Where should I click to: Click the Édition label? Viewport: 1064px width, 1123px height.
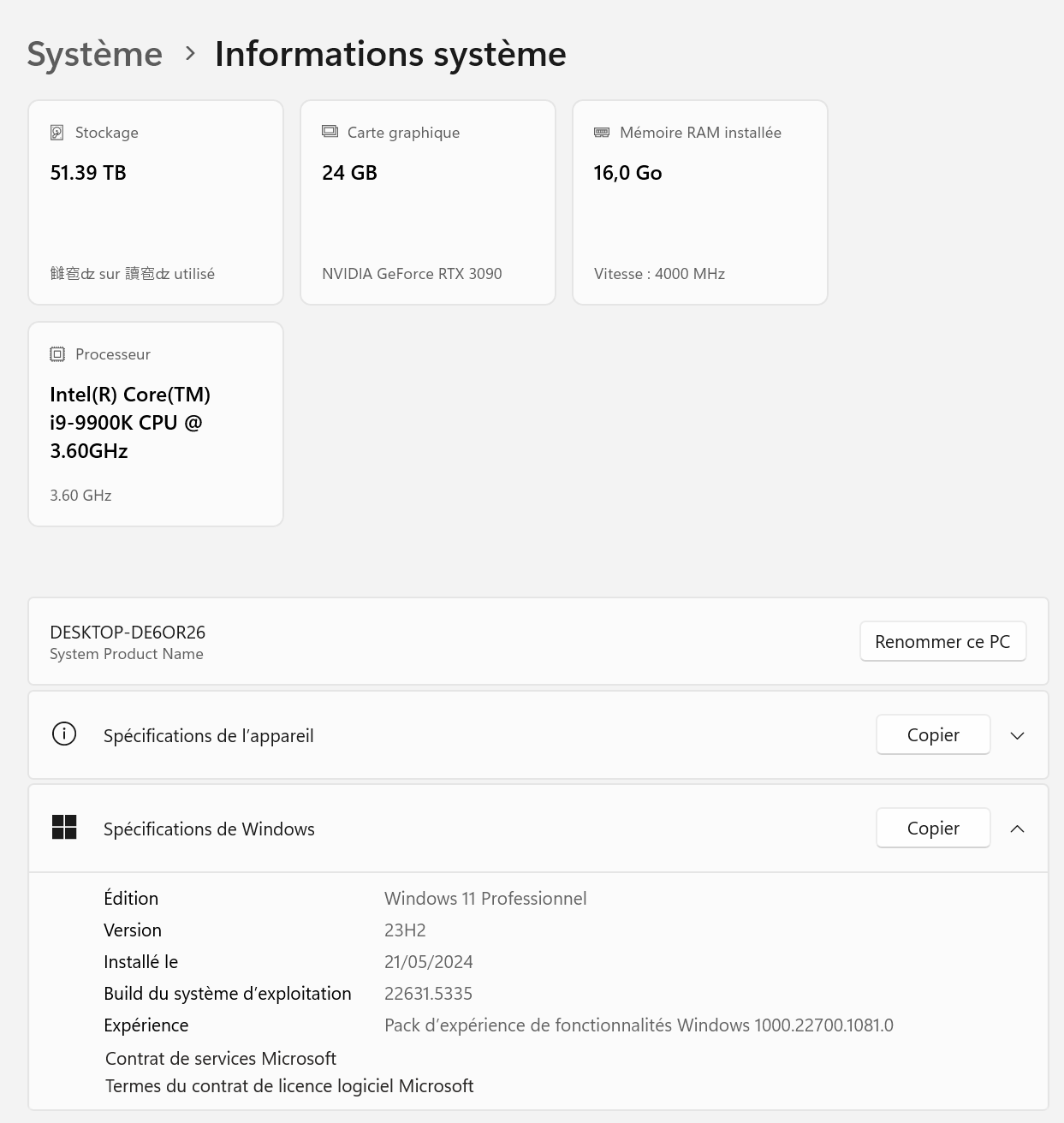point(131,898)
